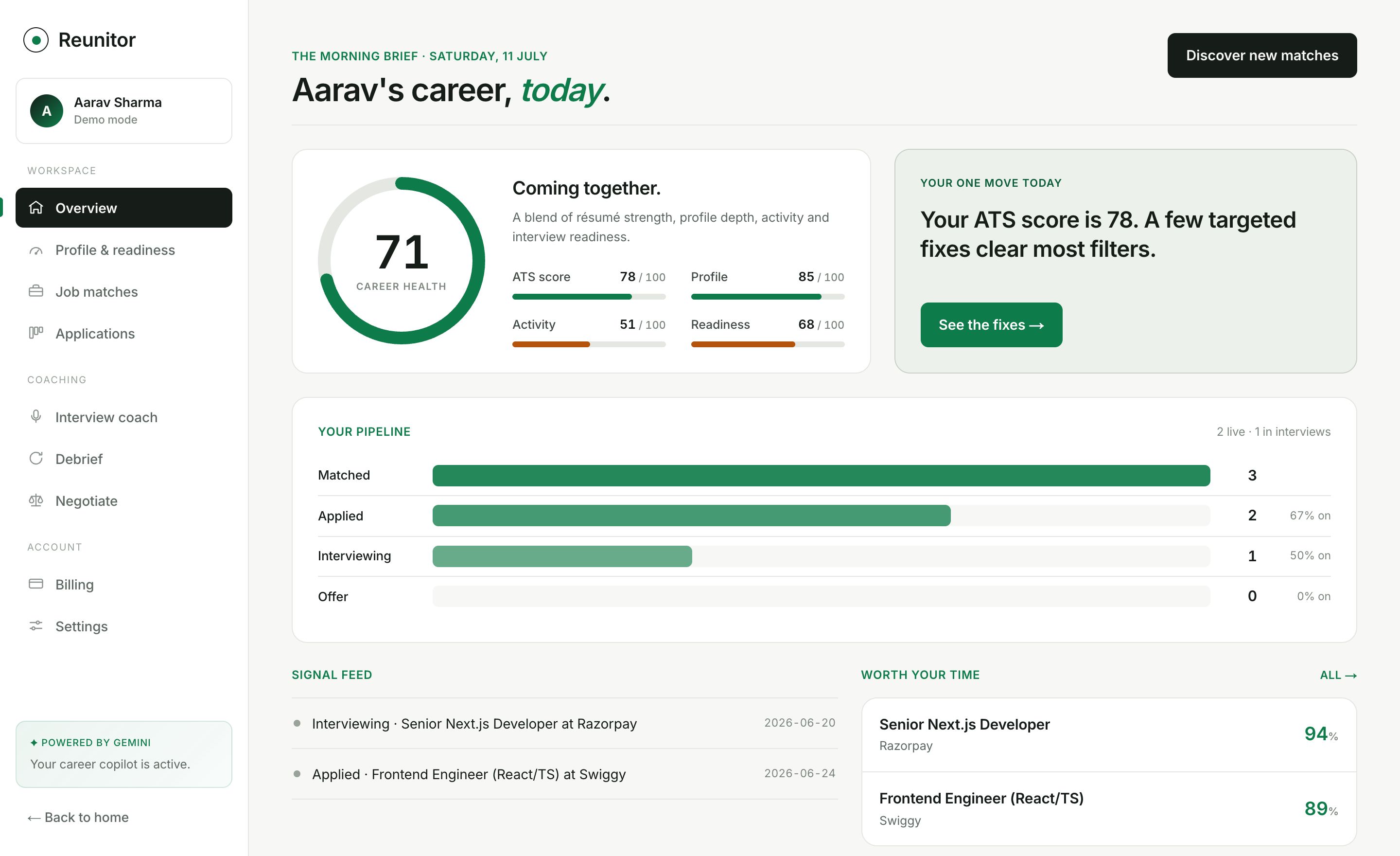Open the Senior Next.js Developer Razorpay card

pyautogui.click(x=1109, y=734)
